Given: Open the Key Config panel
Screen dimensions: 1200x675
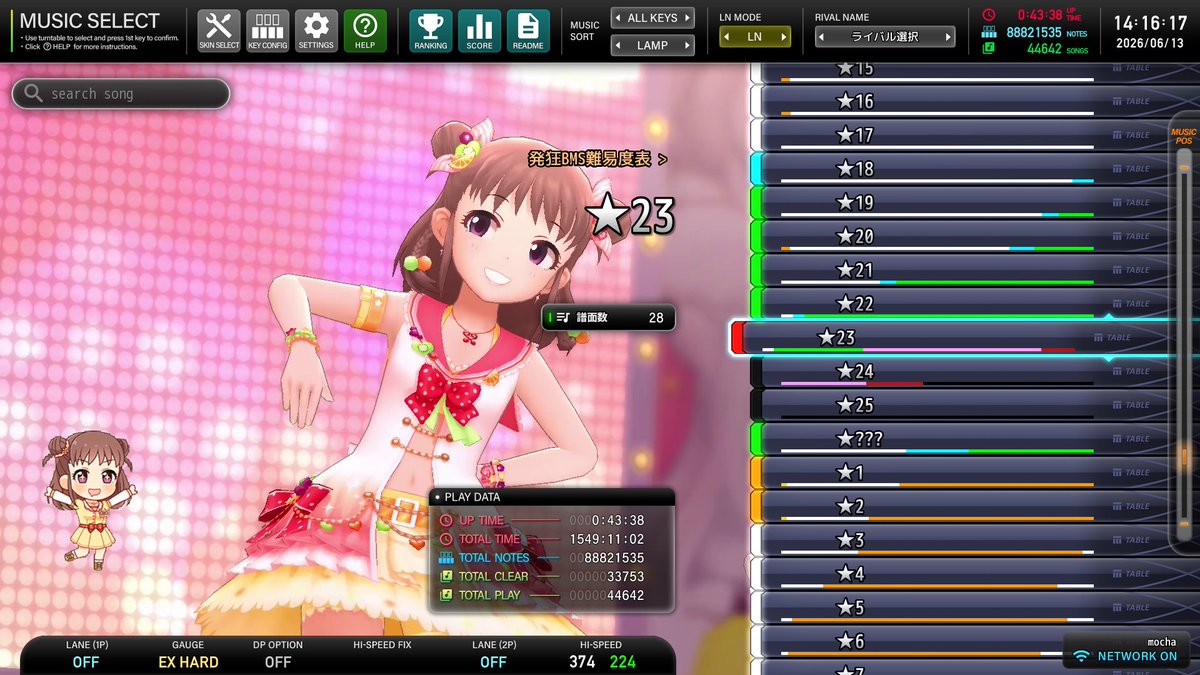Looking at the screenshot, I should 267,31.
